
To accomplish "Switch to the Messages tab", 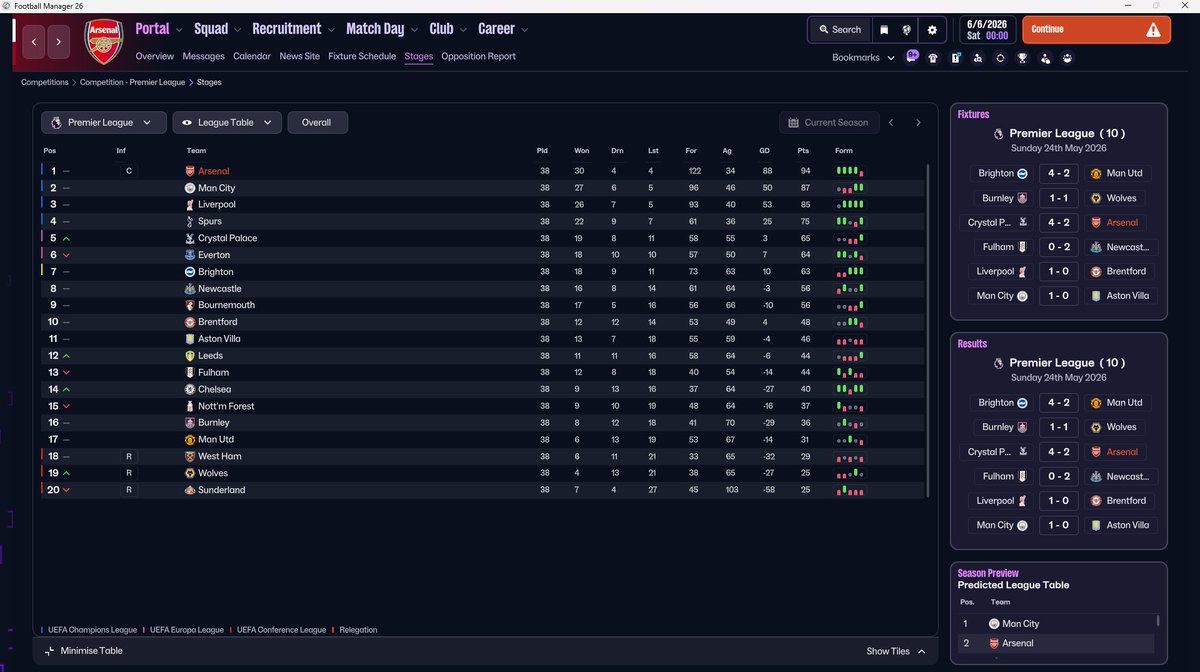I will 203,56.
